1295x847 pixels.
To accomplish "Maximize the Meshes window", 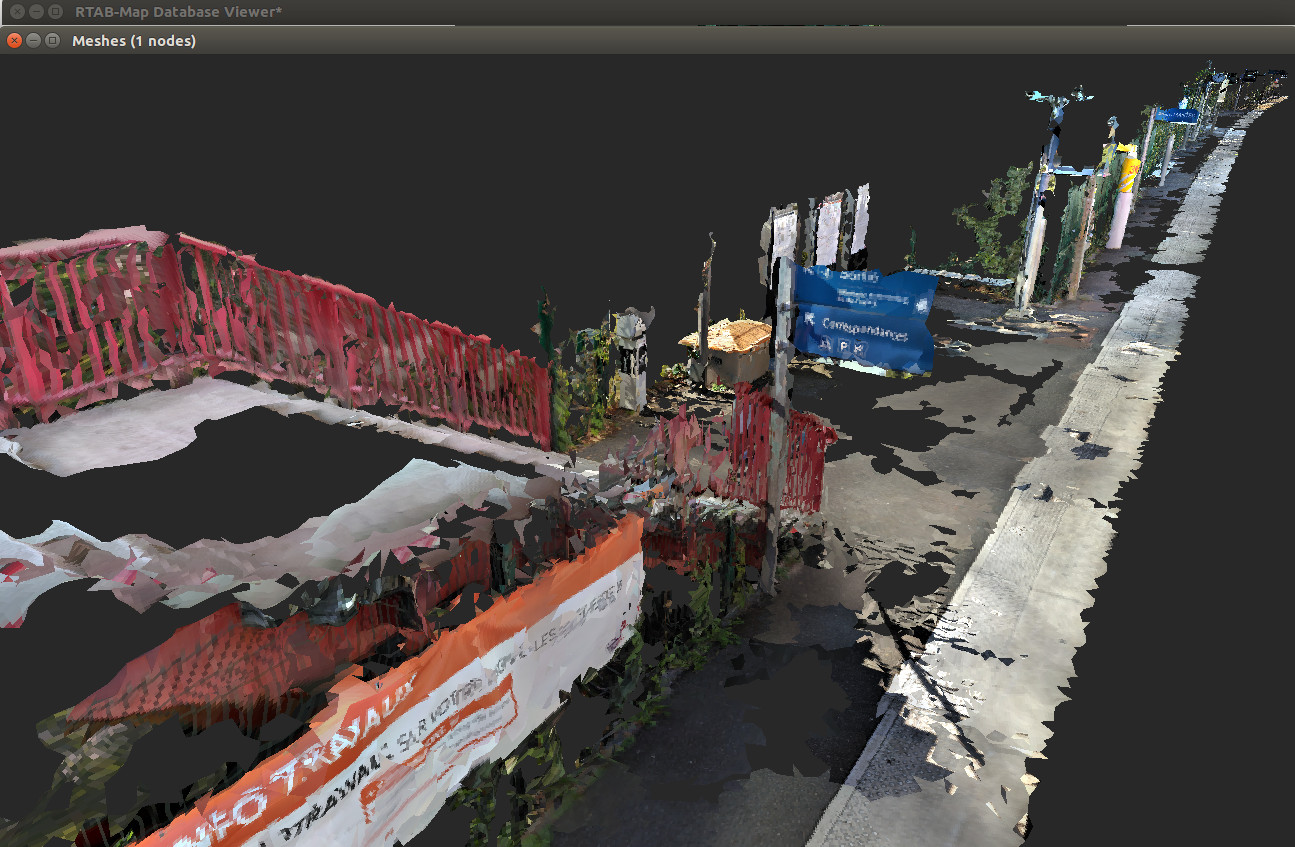I will [x=52, y=40].
